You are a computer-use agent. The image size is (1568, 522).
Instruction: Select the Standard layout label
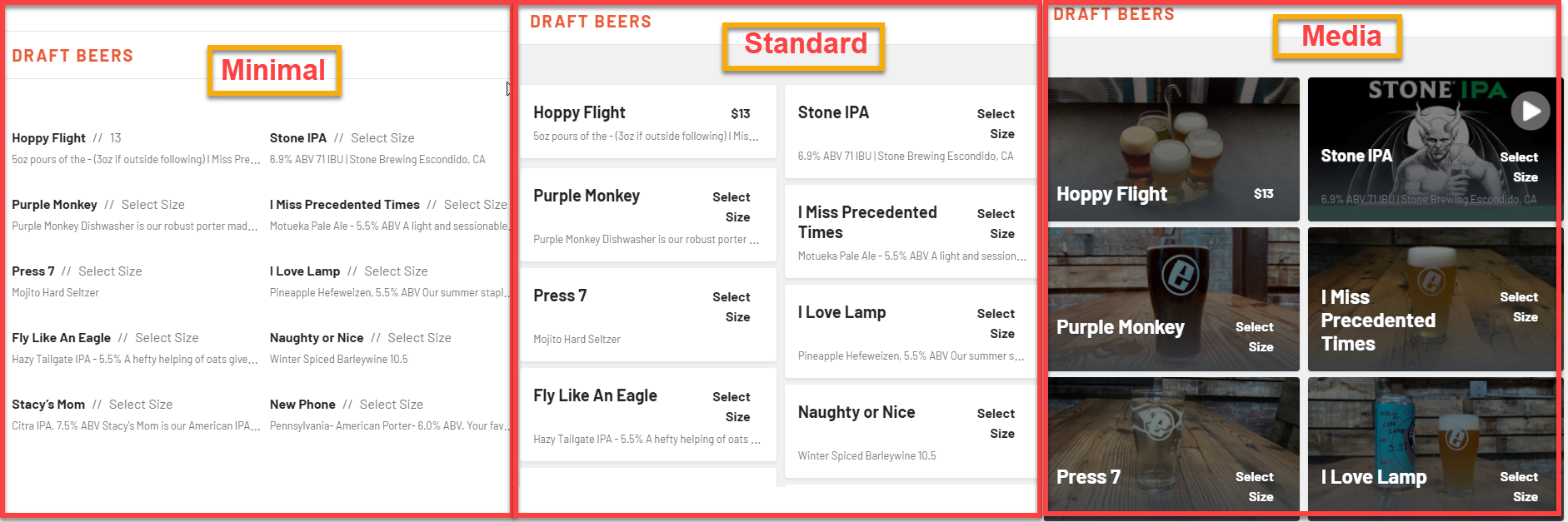(x=805, y=44)
